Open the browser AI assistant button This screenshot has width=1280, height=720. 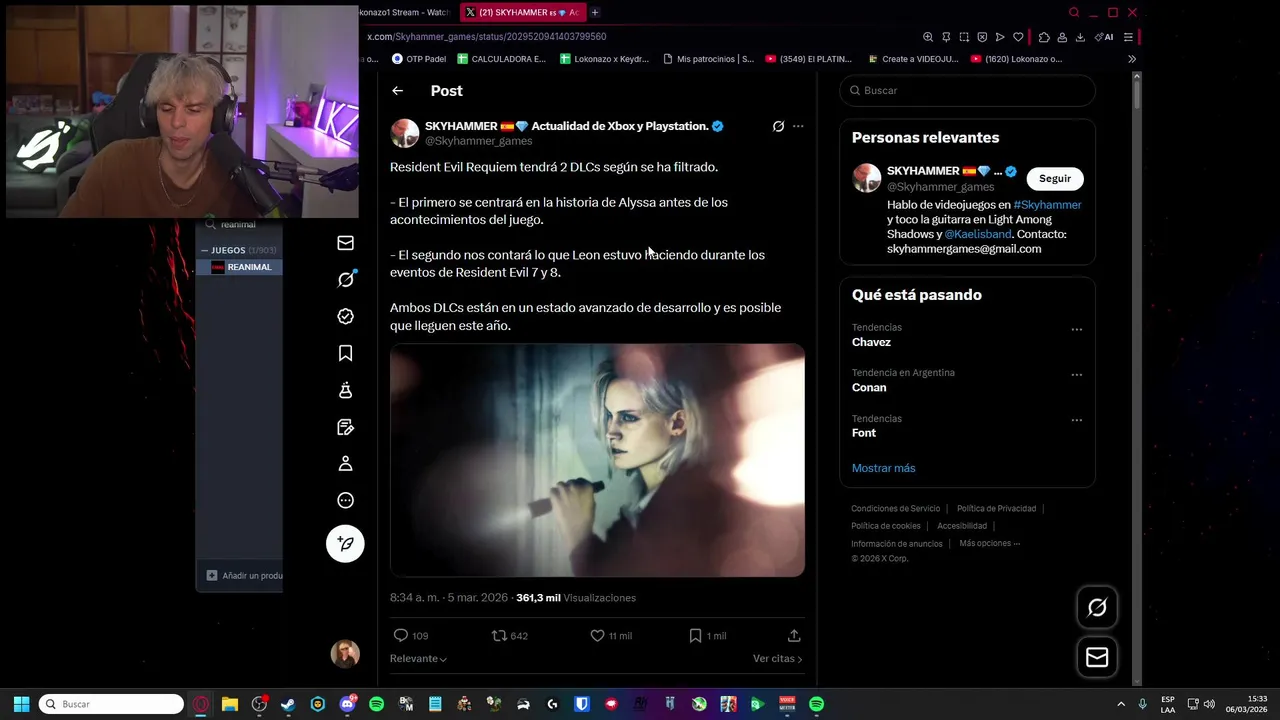(x=1104, y=37)
